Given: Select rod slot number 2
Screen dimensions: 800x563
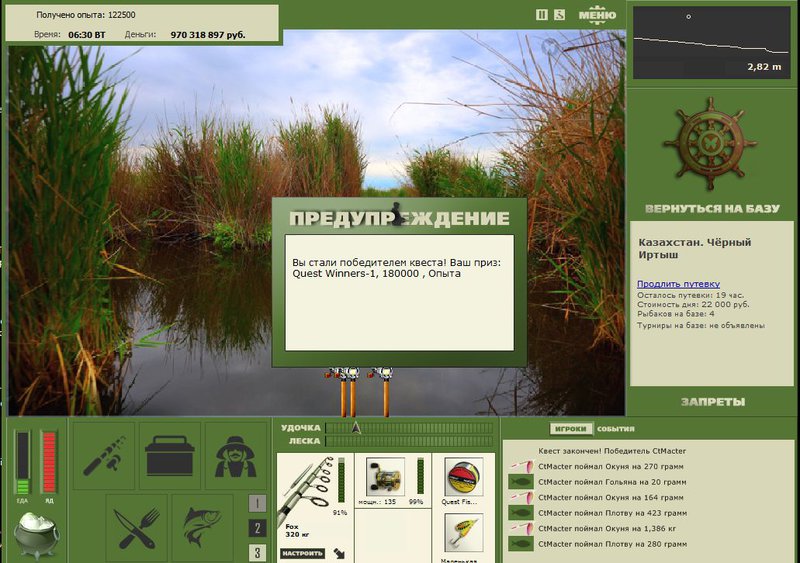Looking at the screenshot, I should coord(257,528).
